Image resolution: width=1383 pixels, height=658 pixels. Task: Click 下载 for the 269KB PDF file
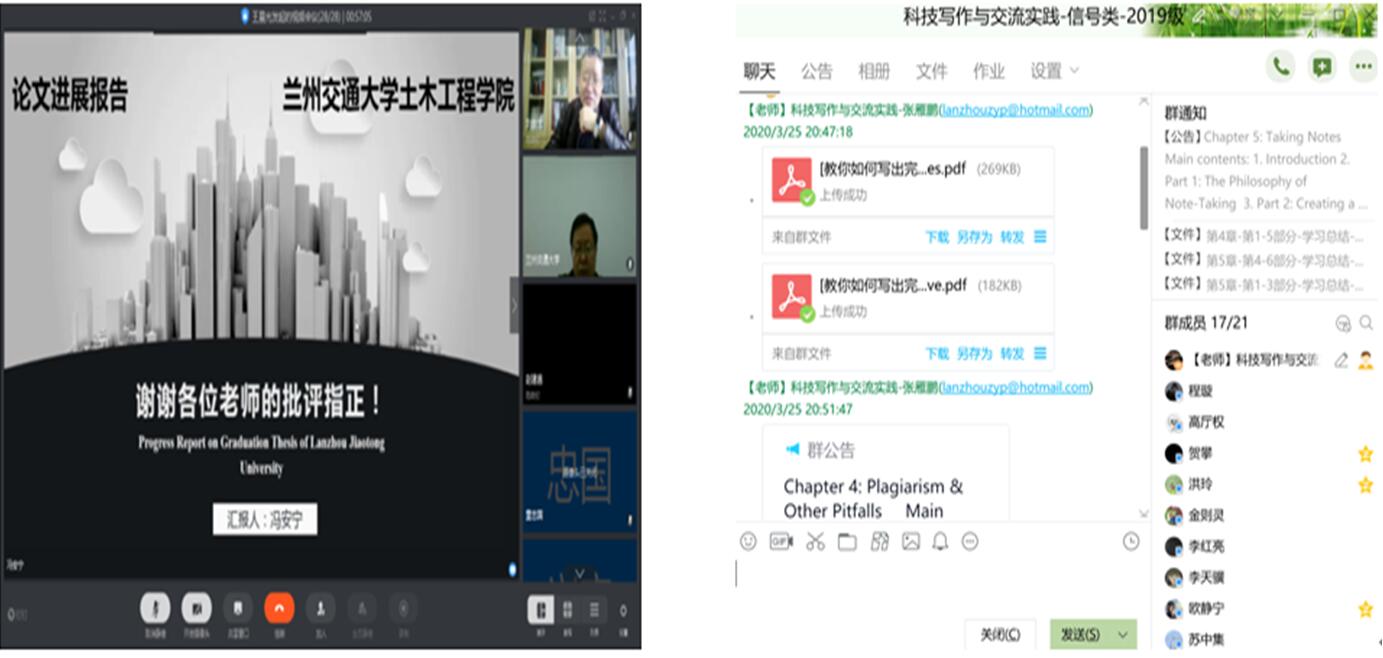936,237
